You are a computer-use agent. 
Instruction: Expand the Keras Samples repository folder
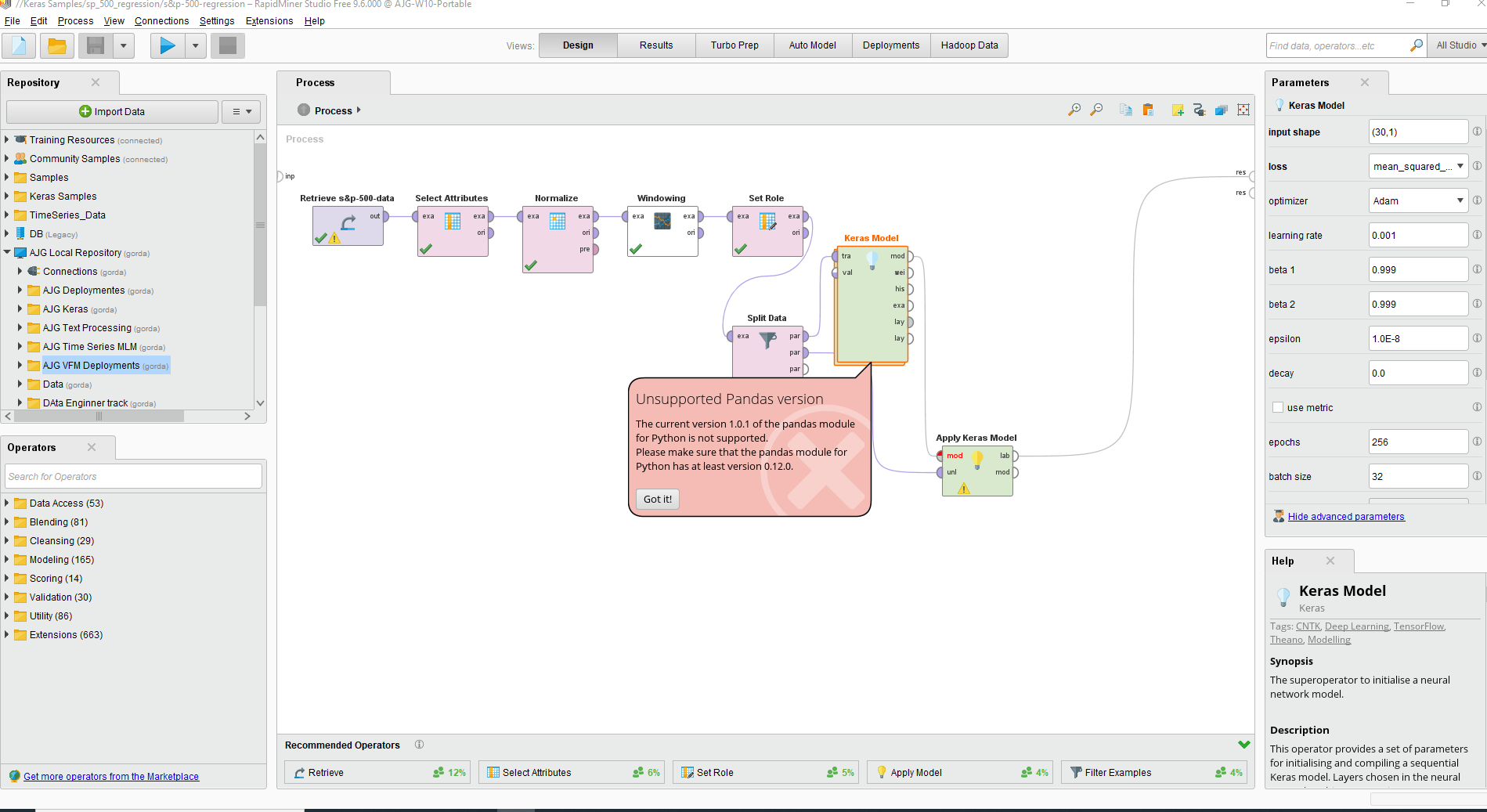coord(7,197)
